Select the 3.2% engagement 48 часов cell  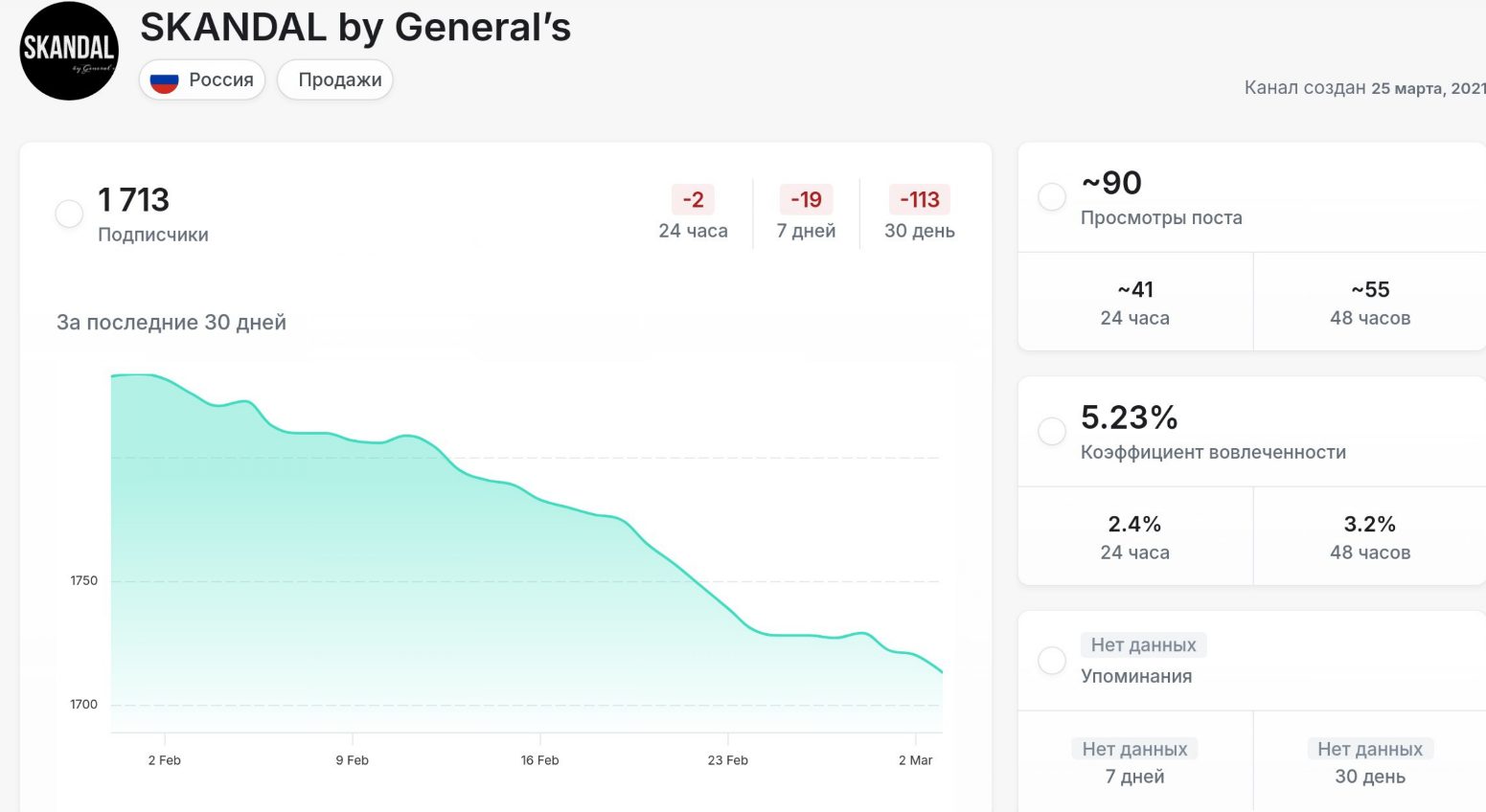(1370, 537)
